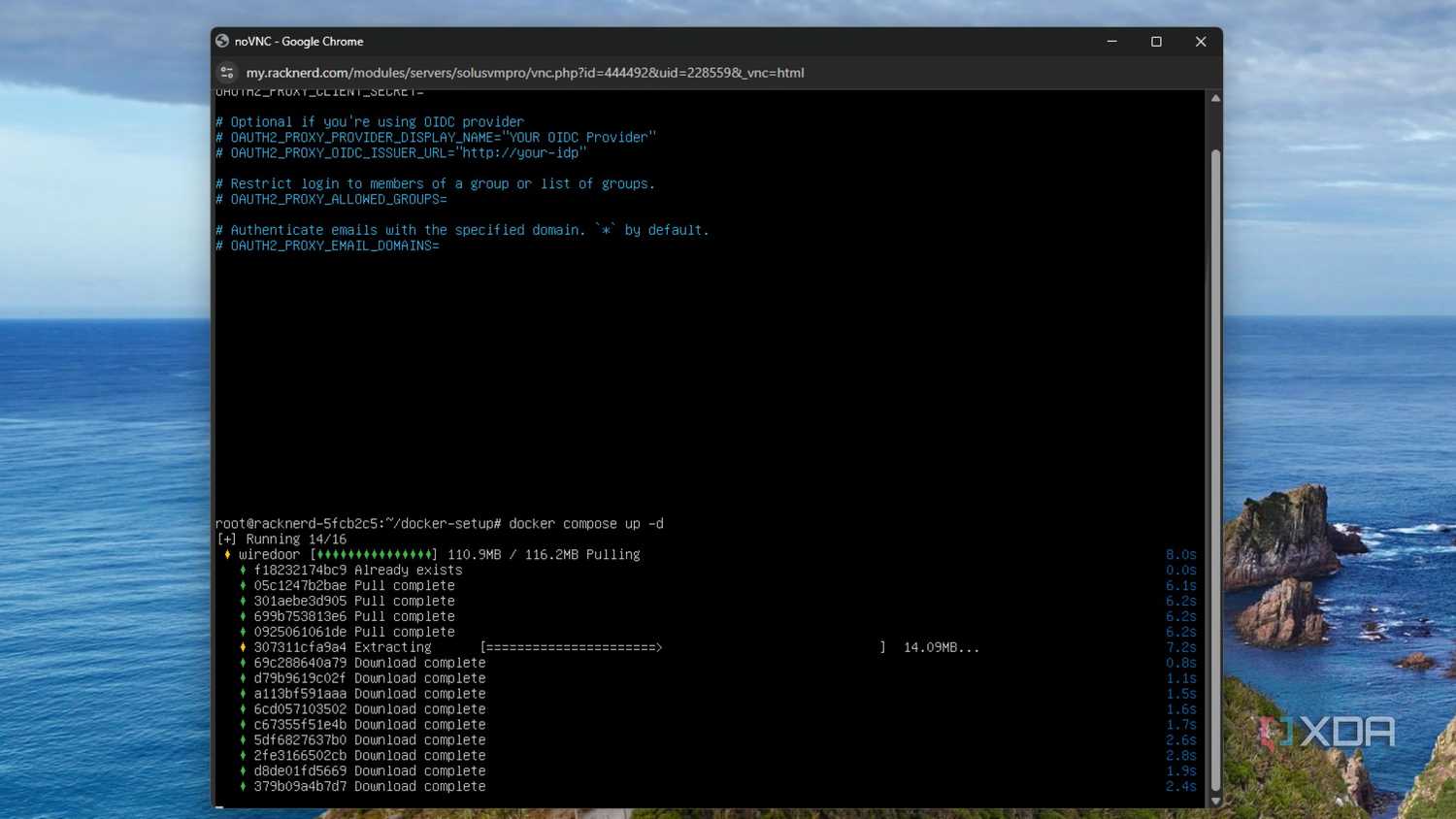Click the 'f18232174bc9 Already exists' row

(351, 571)
